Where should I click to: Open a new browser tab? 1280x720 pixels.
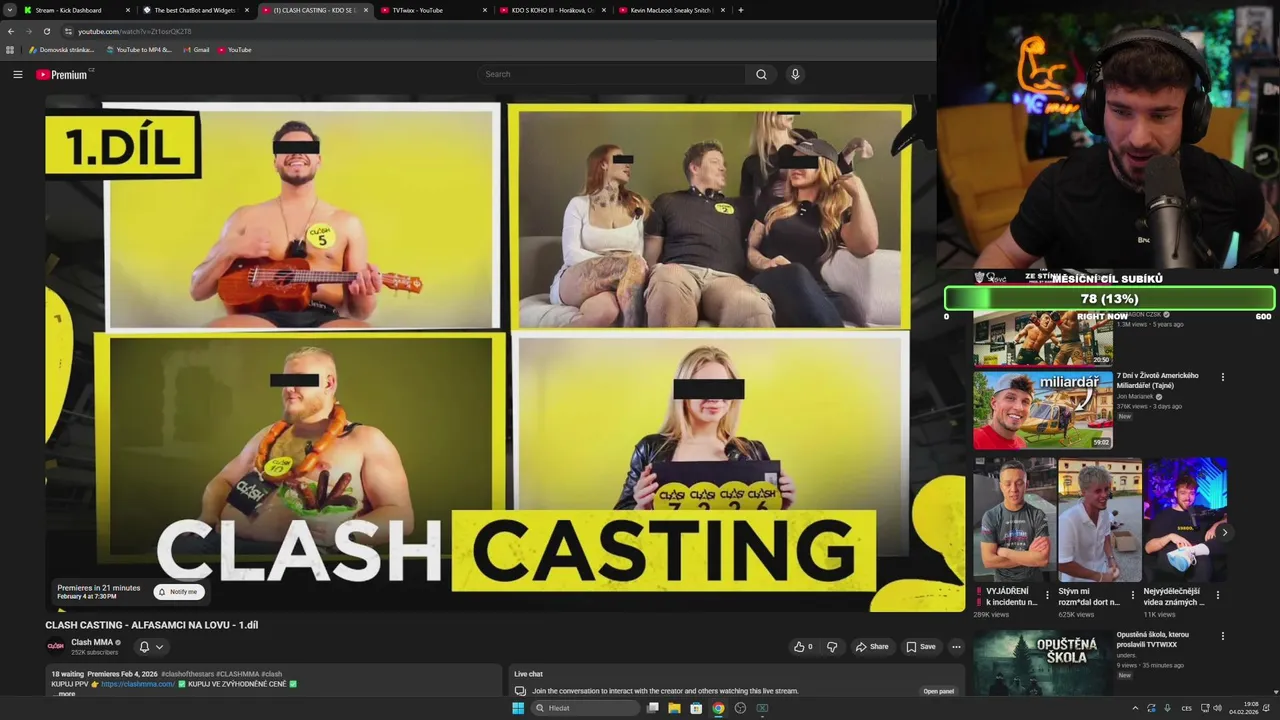[x=740, y=10]
